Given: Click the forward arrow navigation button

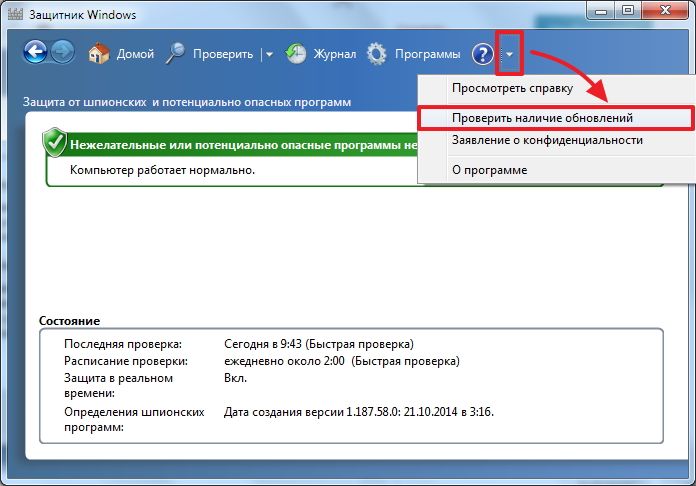Looking at the screenshot, I should click(63, 54).
